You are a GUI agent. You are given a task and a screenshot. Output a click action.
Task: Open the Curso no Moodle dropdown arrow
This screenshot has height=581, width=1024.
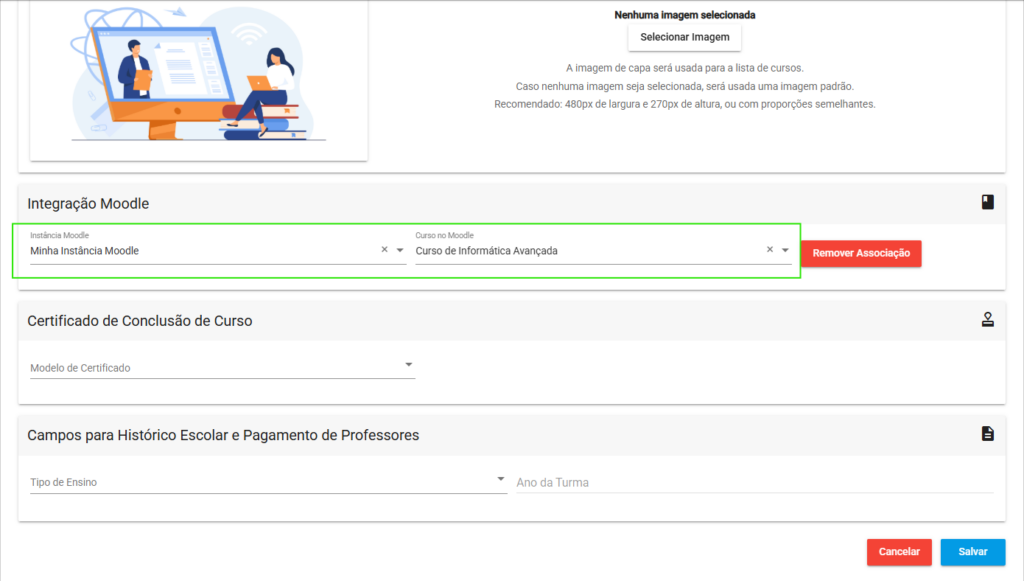tap(785, 250)
